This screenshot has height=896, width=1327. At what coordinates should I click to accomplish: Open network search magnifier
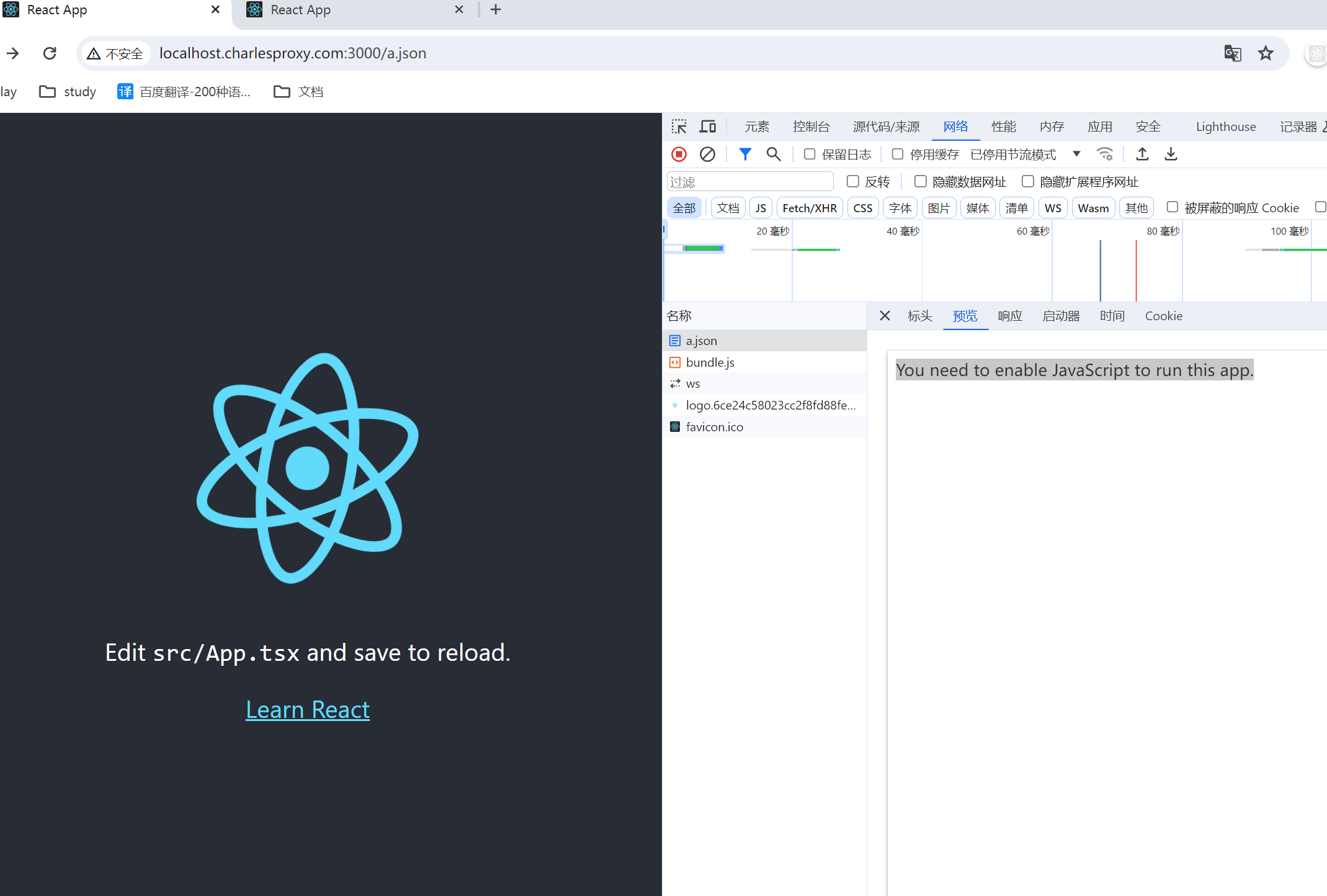[774, 154]
